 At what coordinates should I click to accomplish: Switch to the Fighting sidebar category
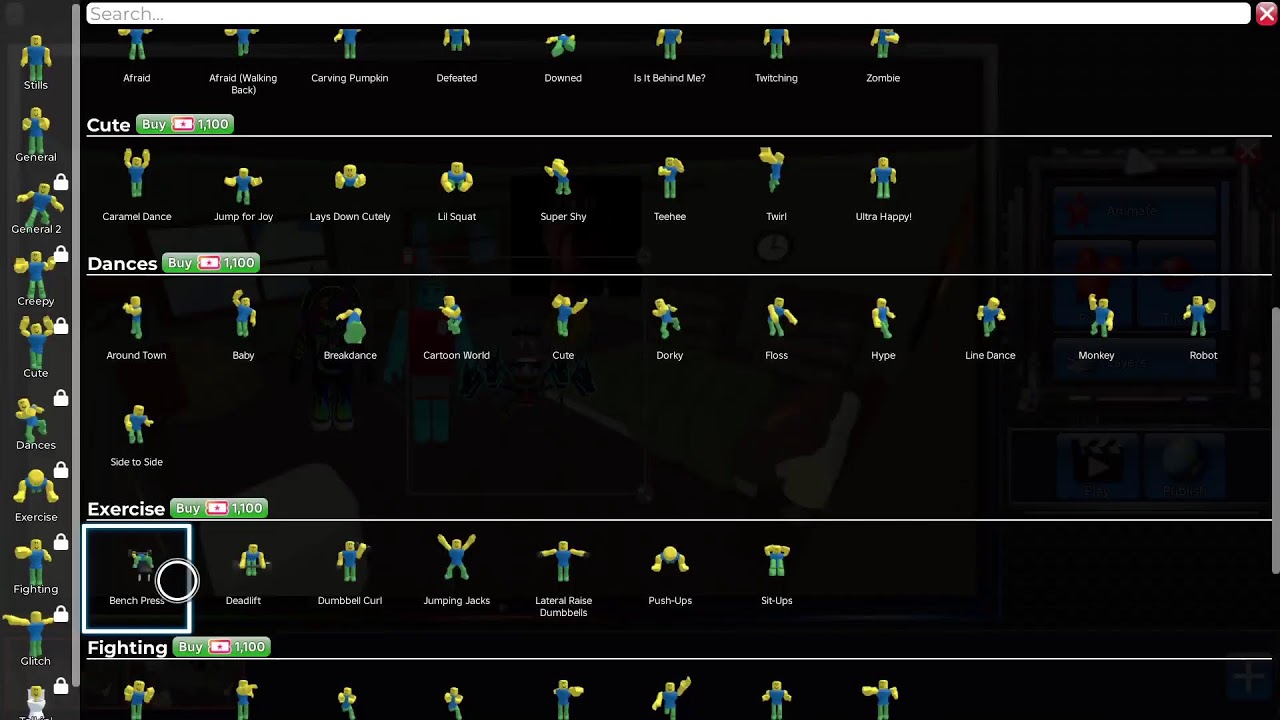coord(36,566)
